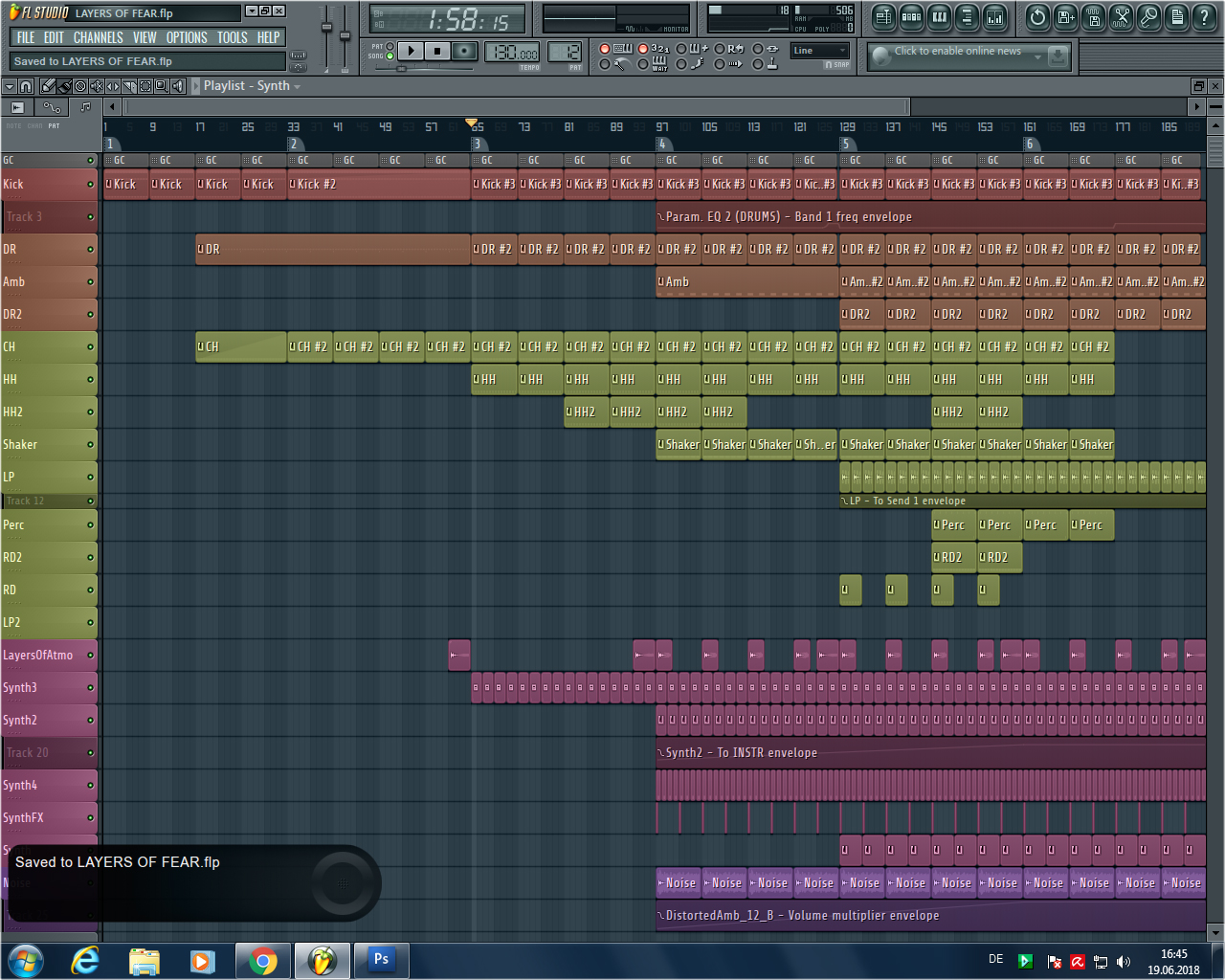The width and height of the screenshot is (1225, 980).
Task: Stop playback with the Stop button
Action: 437,51
